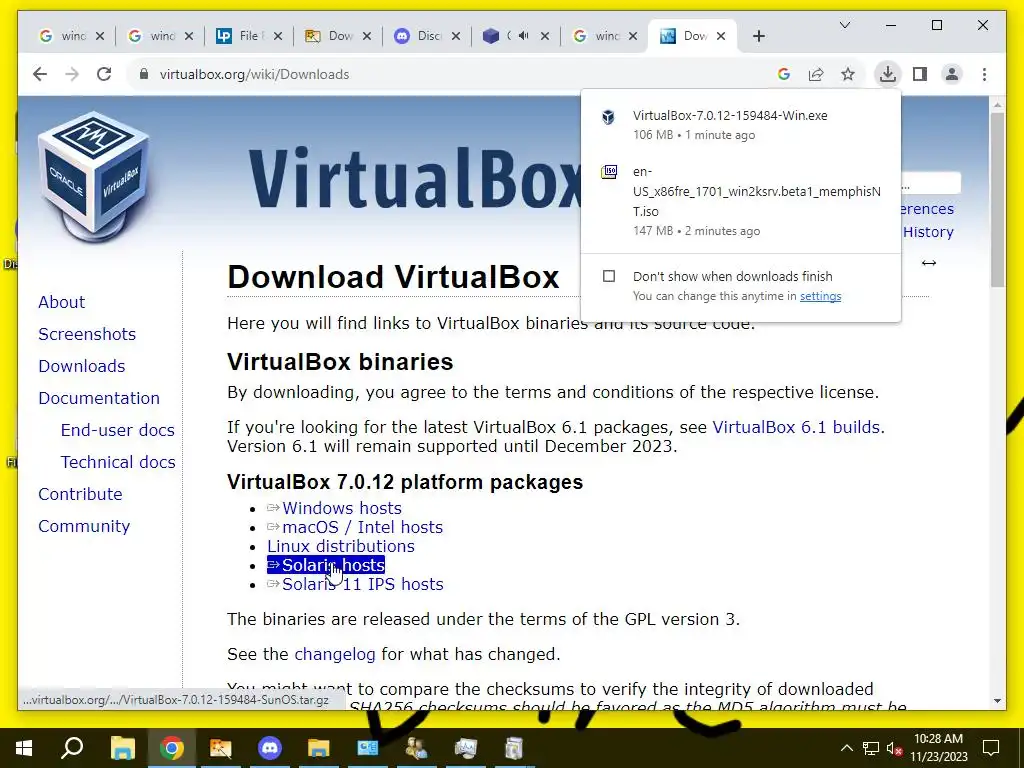The width and height of the screenshot is (1024, 768).
Task: Click the page's vertical scrollbar thumb
Action: [997, 199]
